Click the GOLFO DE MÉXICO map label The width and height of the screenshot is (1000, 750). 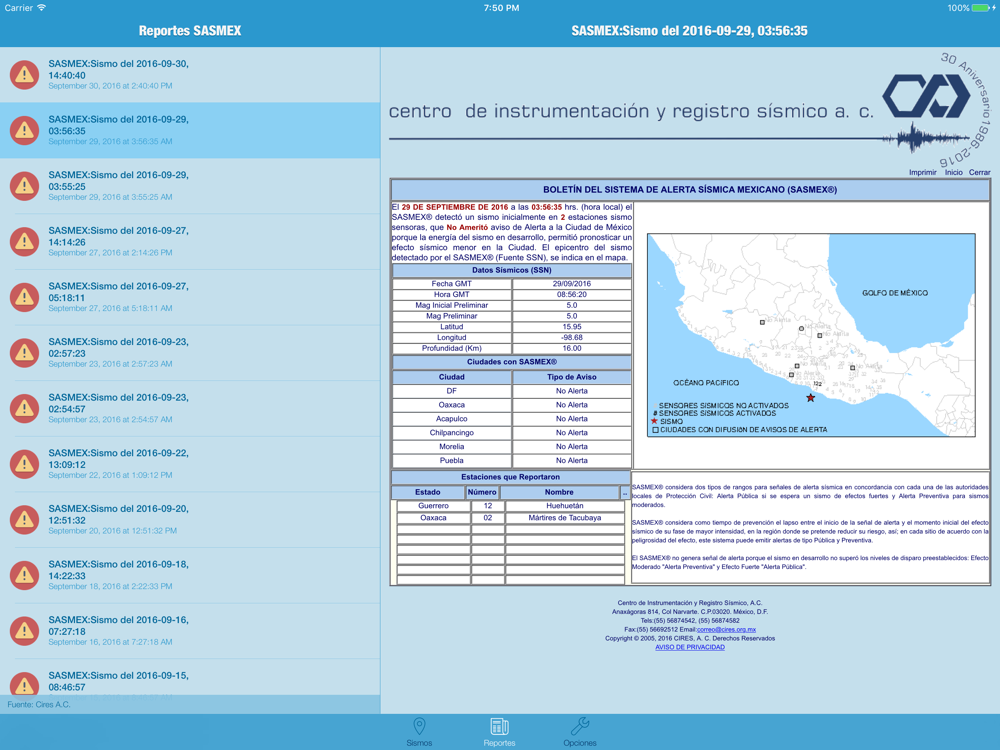tap(895, 293)
